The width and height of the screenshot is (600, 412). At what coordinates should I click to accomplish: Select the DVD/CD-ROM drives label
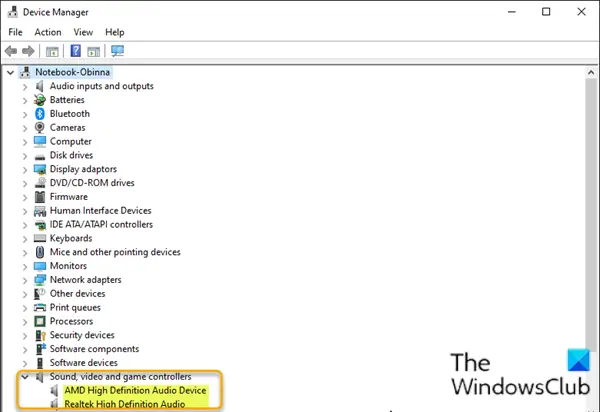pyautogui.click(x=92, y=183)
